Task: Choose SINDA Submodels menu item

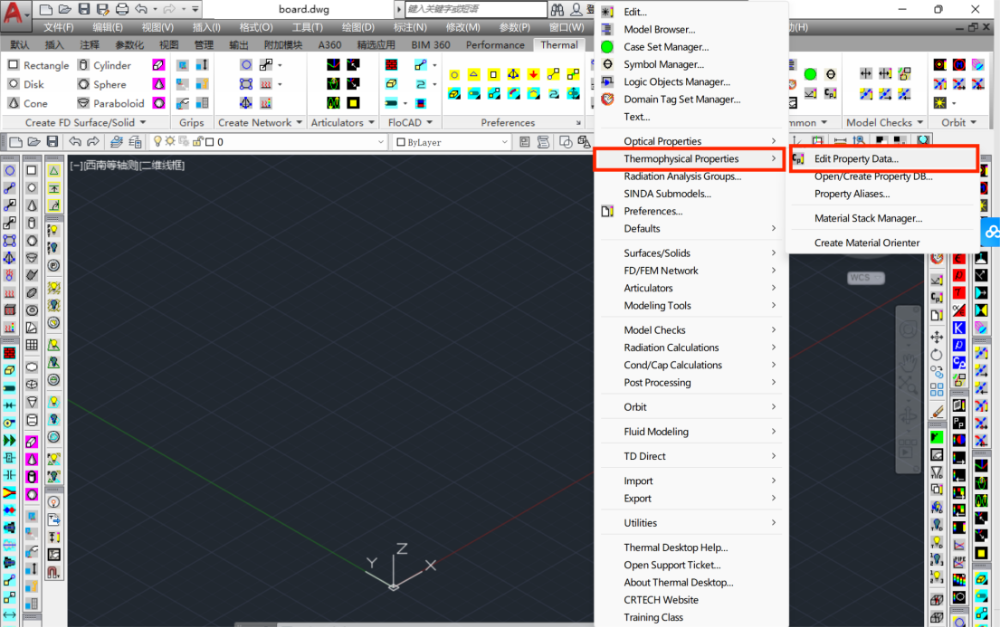Action: 691,193
